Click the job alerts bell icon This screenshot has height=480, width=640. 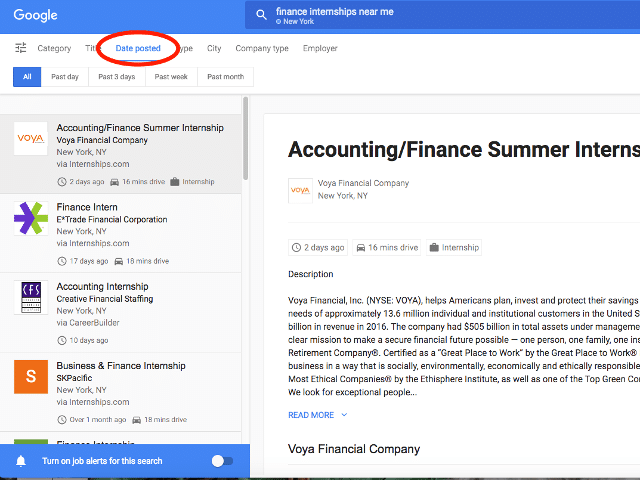[21, 461]
